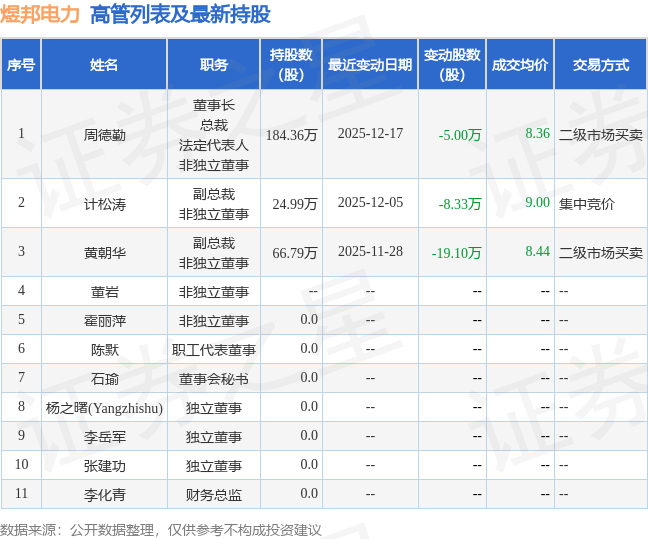Click the 高管列表及最新持股 heading
This screenshot has height=539, width=648.
point(180,14)
